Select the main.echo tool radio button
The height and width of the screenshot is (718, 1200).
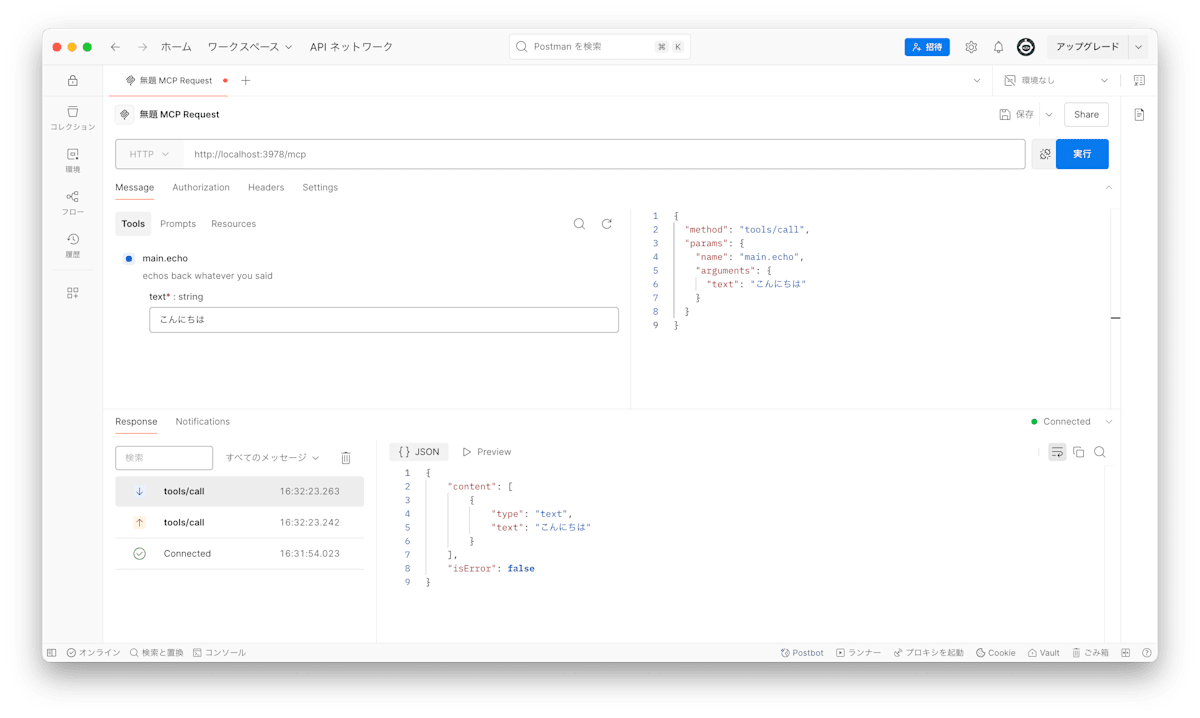click(x=129, y=259)
